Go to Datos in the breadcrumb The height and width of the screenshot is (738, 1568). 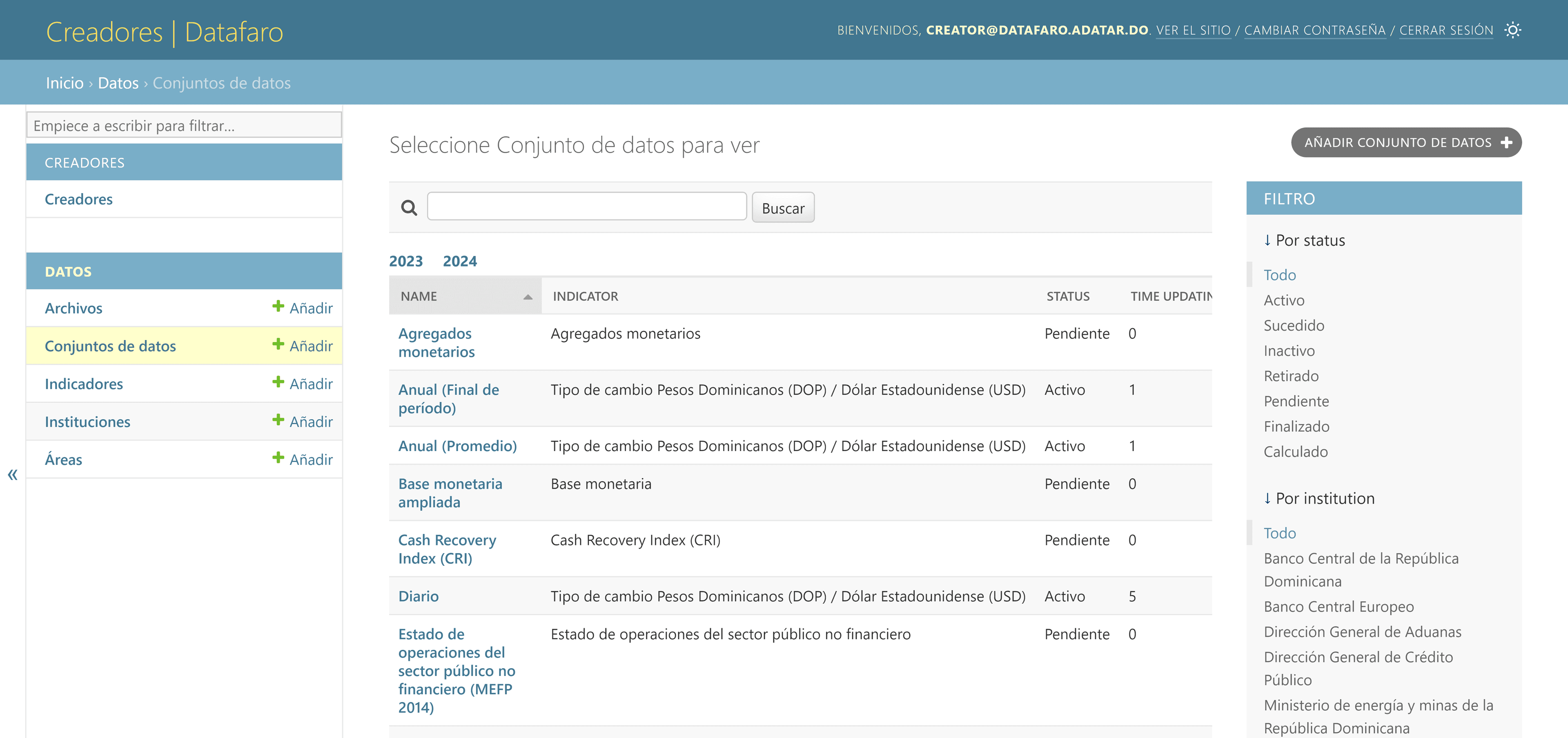(118, 83)
